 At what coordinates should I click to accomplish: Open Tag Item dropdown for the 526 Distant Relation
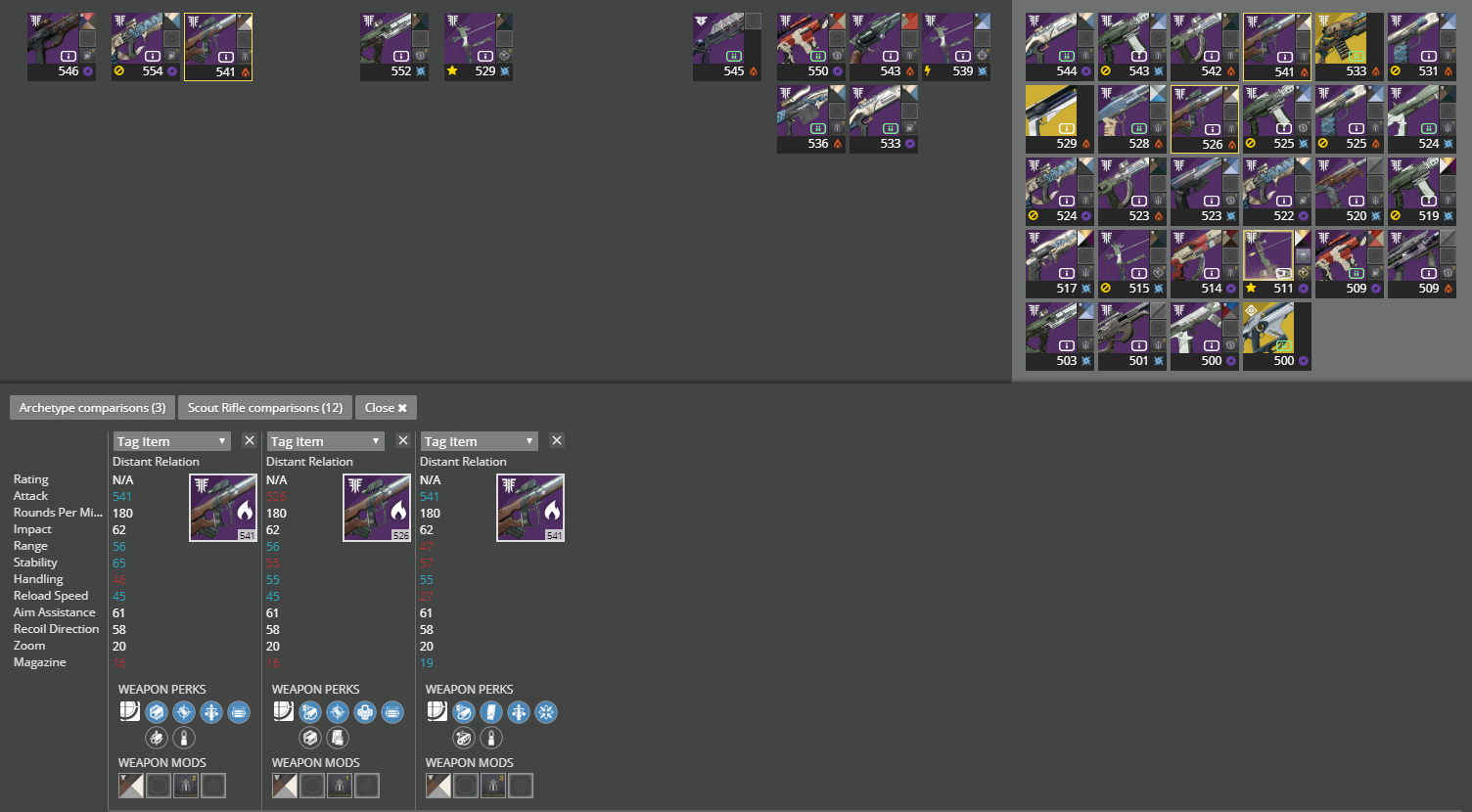(x=326, y=441)
